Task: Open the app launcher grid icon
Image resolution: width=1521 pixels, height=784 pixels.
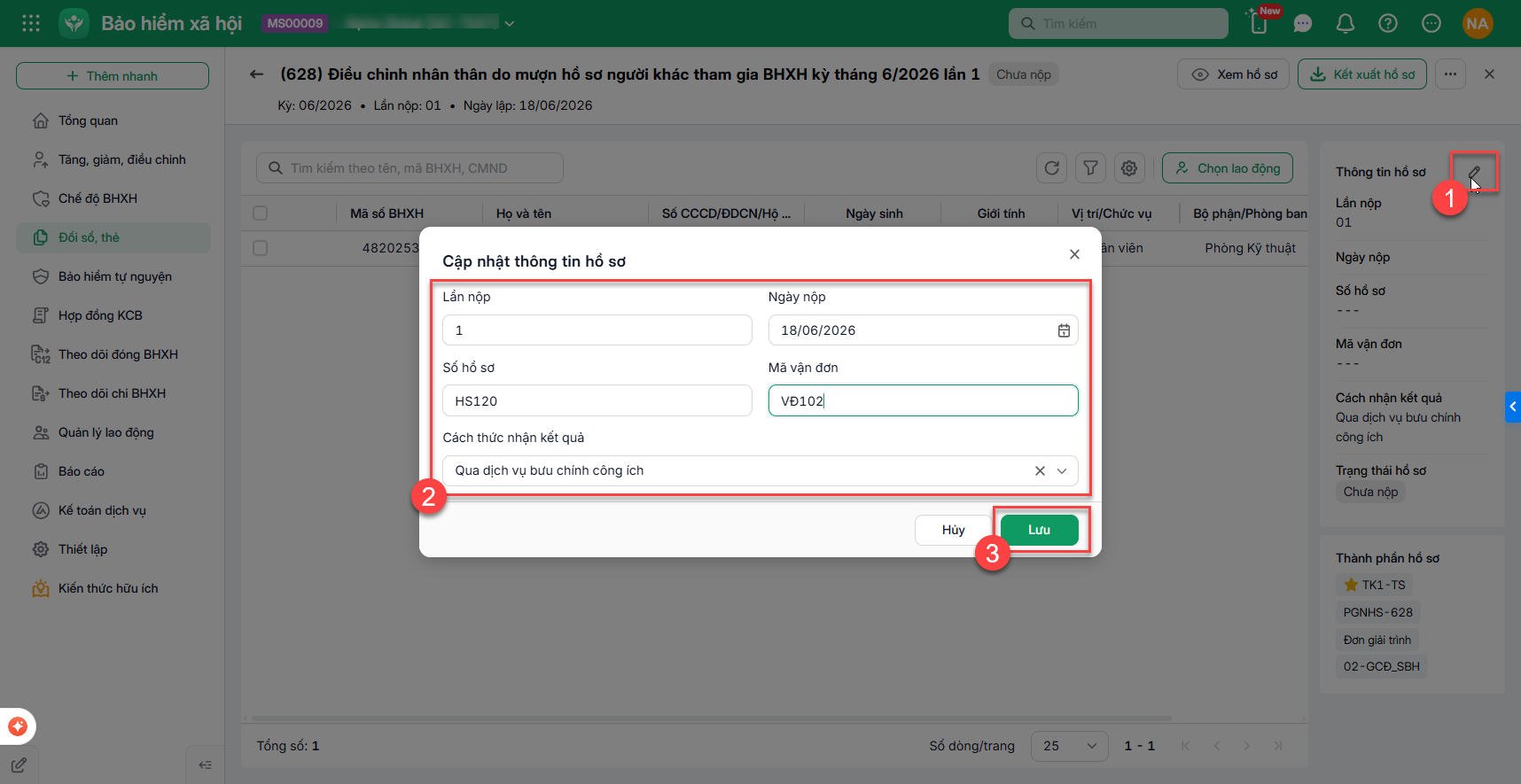Action: pos(31,23)
